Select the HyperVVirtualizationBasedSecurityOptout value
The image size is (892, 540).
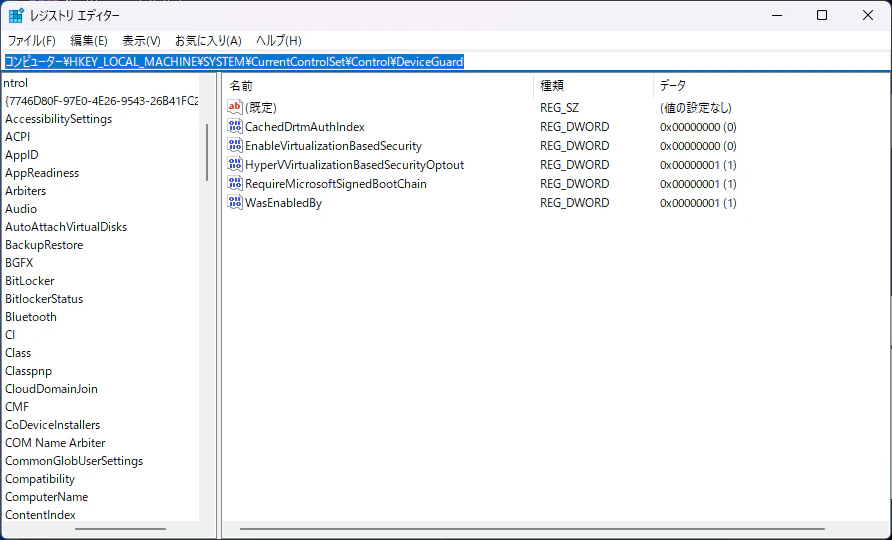pyautogui.click(x=354, y=165)
